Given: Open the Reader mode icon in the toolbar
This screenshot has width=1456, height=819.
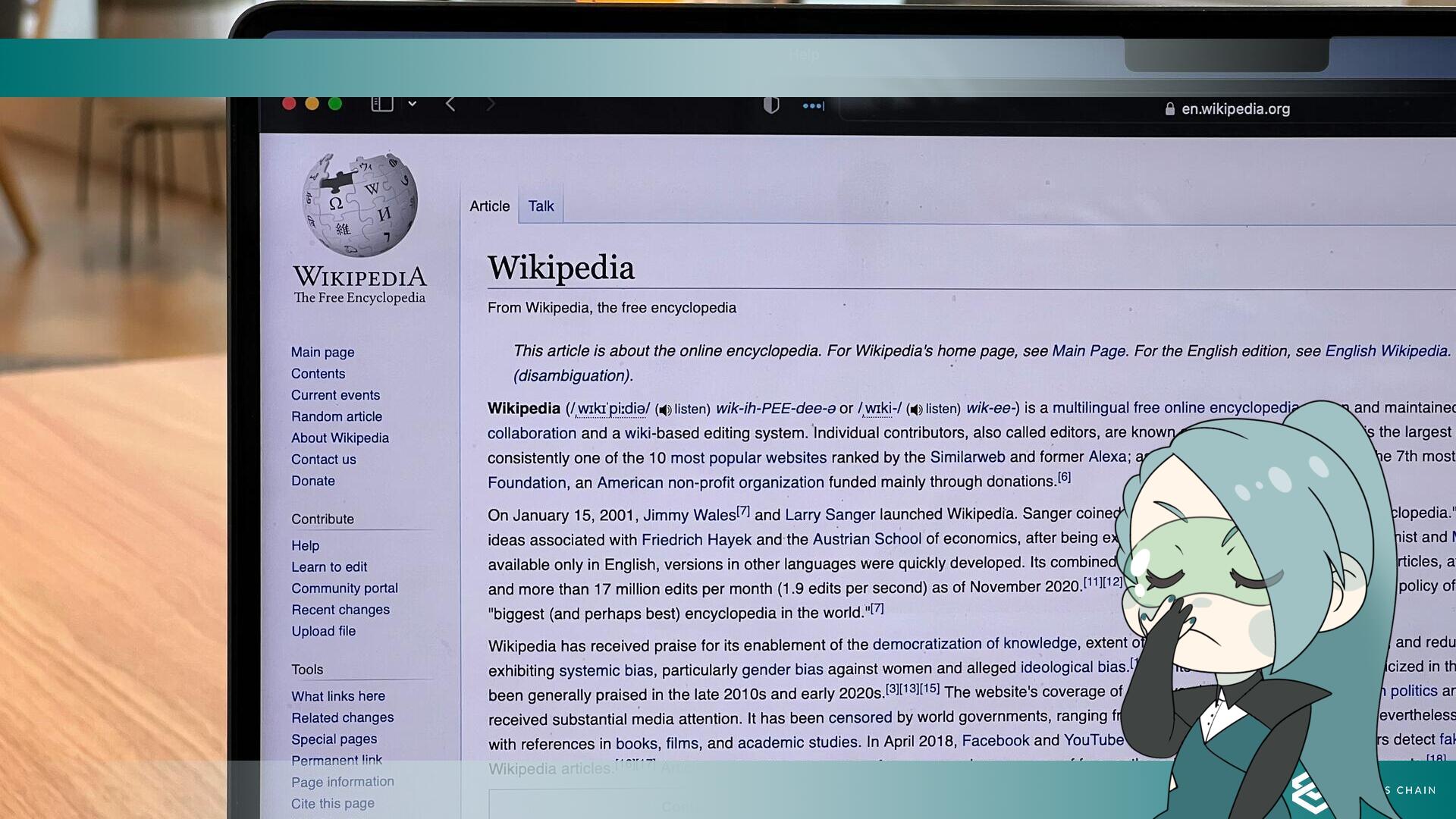Looking at the screenshot, I should (x=772, y=105).
